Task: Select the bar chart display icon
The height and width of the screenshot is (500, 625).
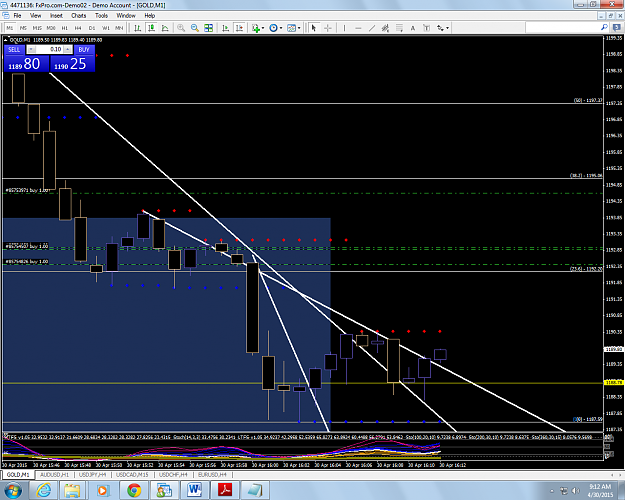Action: [138, 28]
